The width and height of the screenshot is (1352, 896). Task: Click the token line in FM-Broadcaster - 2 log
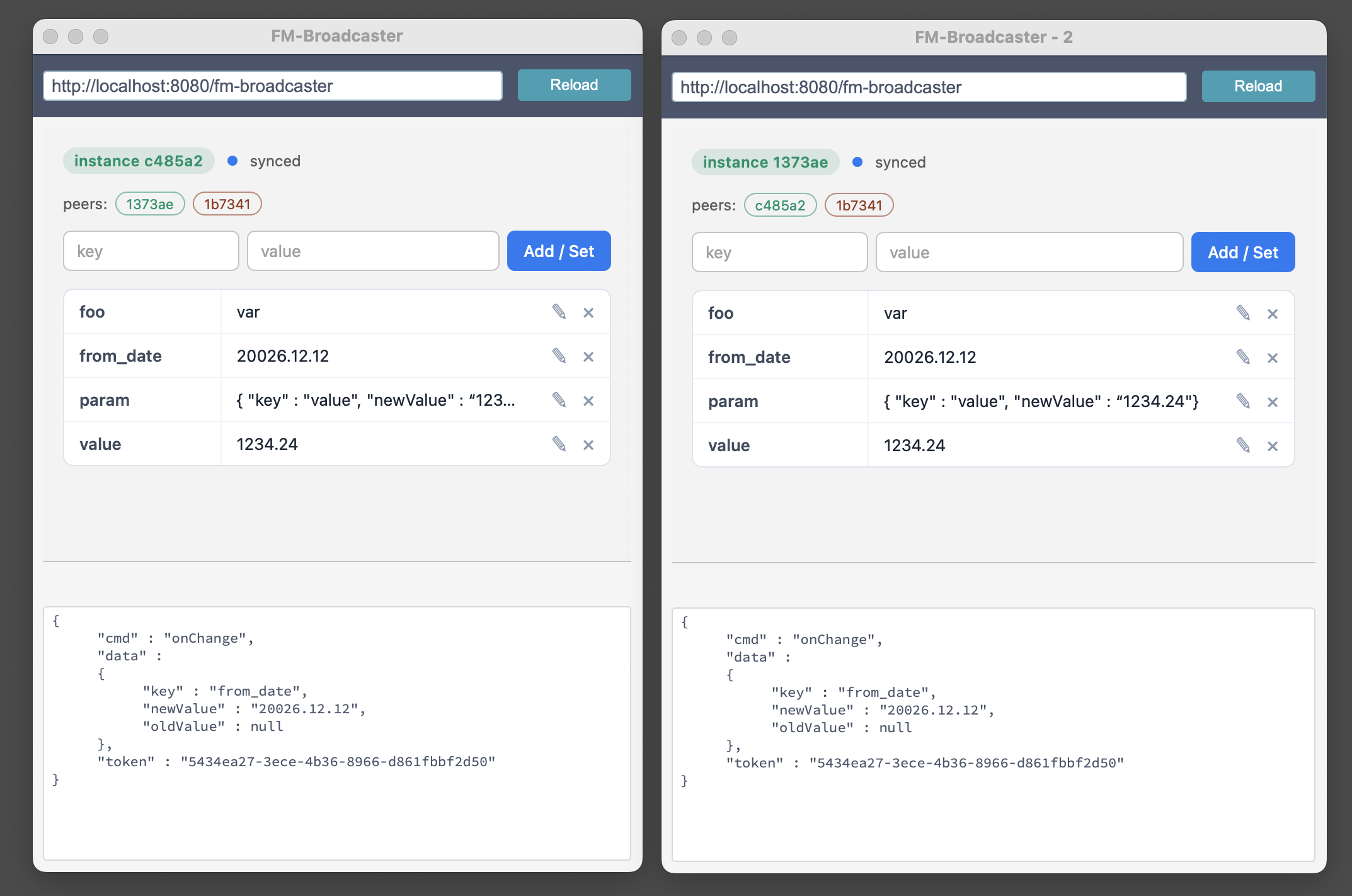(x=925, y=763)
